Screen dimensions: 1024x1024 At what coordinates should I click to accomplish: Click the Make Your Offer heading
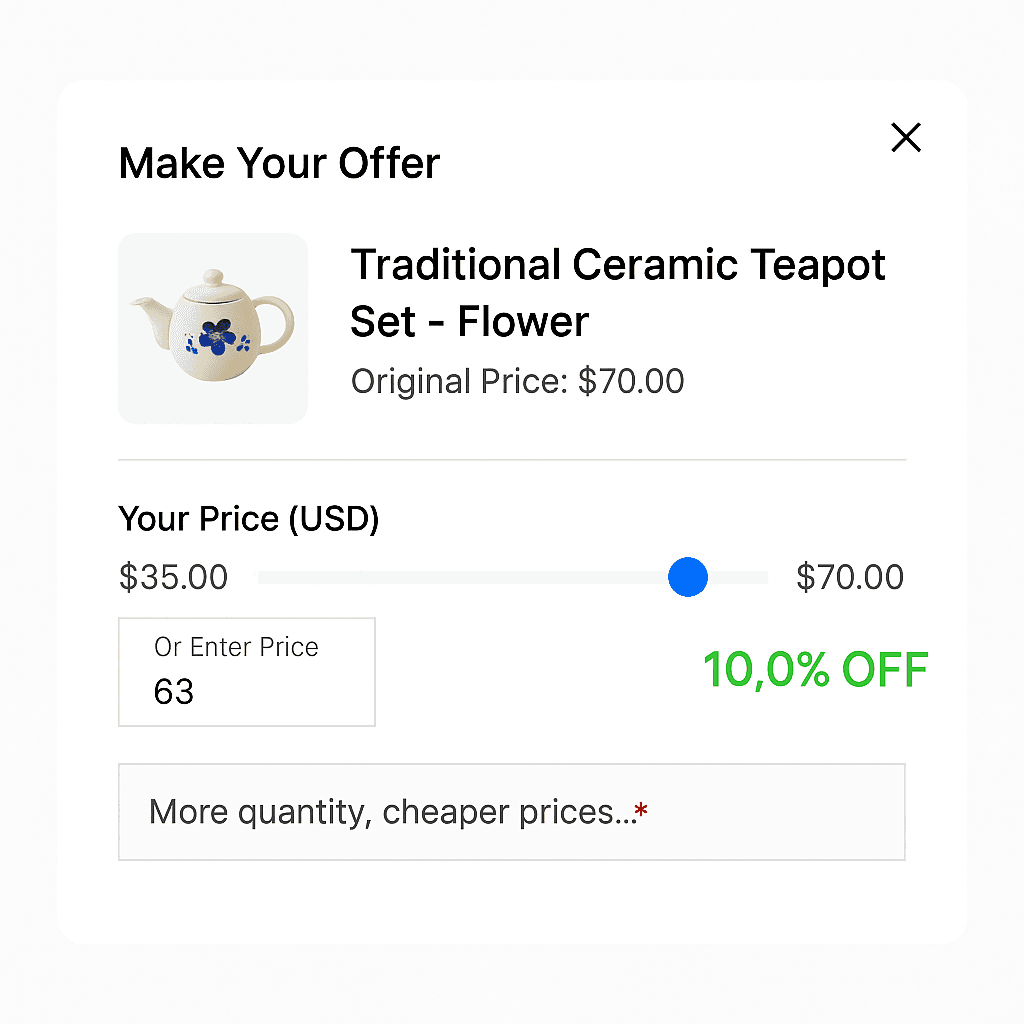coord(278,163)
